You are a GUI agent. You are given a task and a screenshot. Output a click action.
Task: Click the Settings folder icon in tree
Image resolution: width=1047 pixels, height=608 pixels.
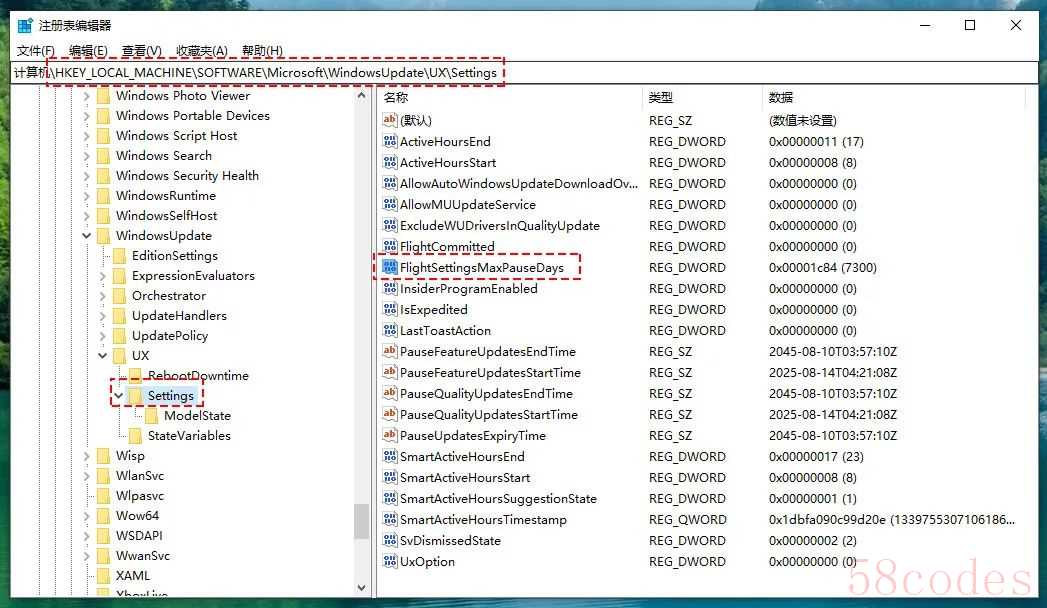[136, 396]
